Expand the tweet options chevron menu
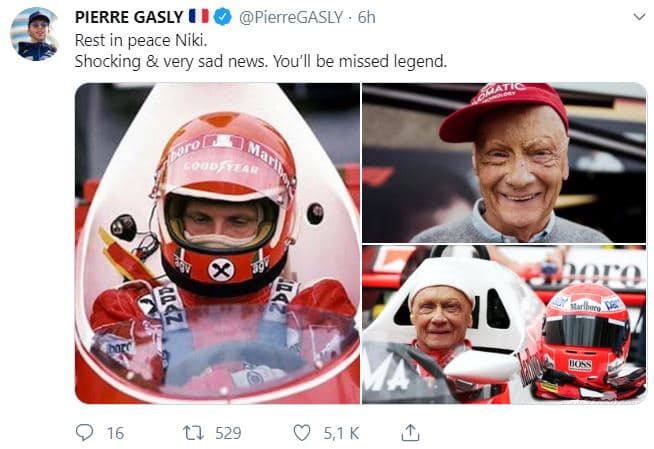This screenshot has height=449, width=654. click(639, 17)
